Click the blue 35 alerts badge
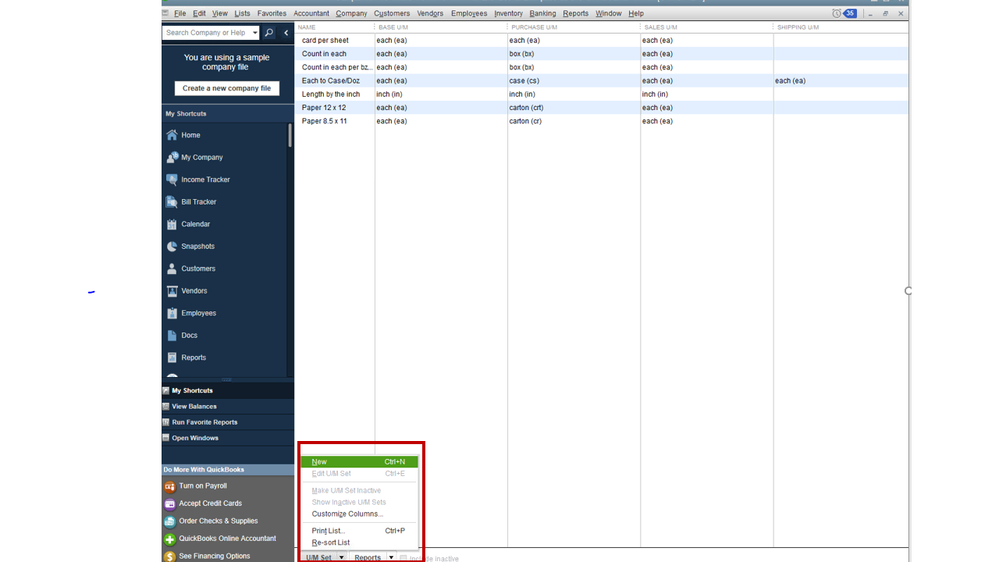 pos(850,13)
